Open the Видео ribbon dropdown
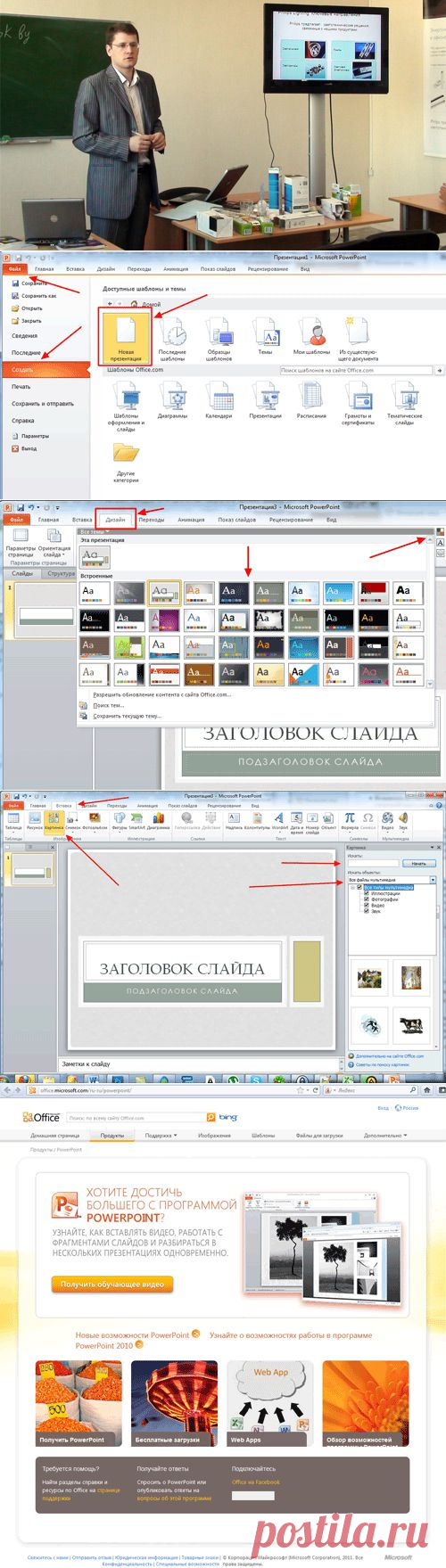Screen dimensions: 446x1568 pyautogui.click(x=387, y=820)
